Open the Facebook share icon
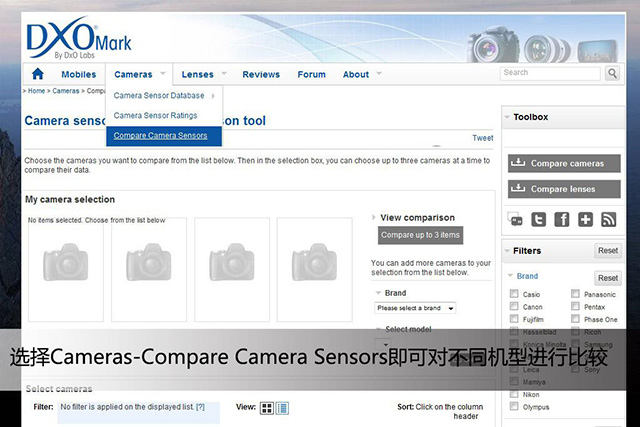Image resolution: width=640 pixels, height=427 pixels. 562,220
